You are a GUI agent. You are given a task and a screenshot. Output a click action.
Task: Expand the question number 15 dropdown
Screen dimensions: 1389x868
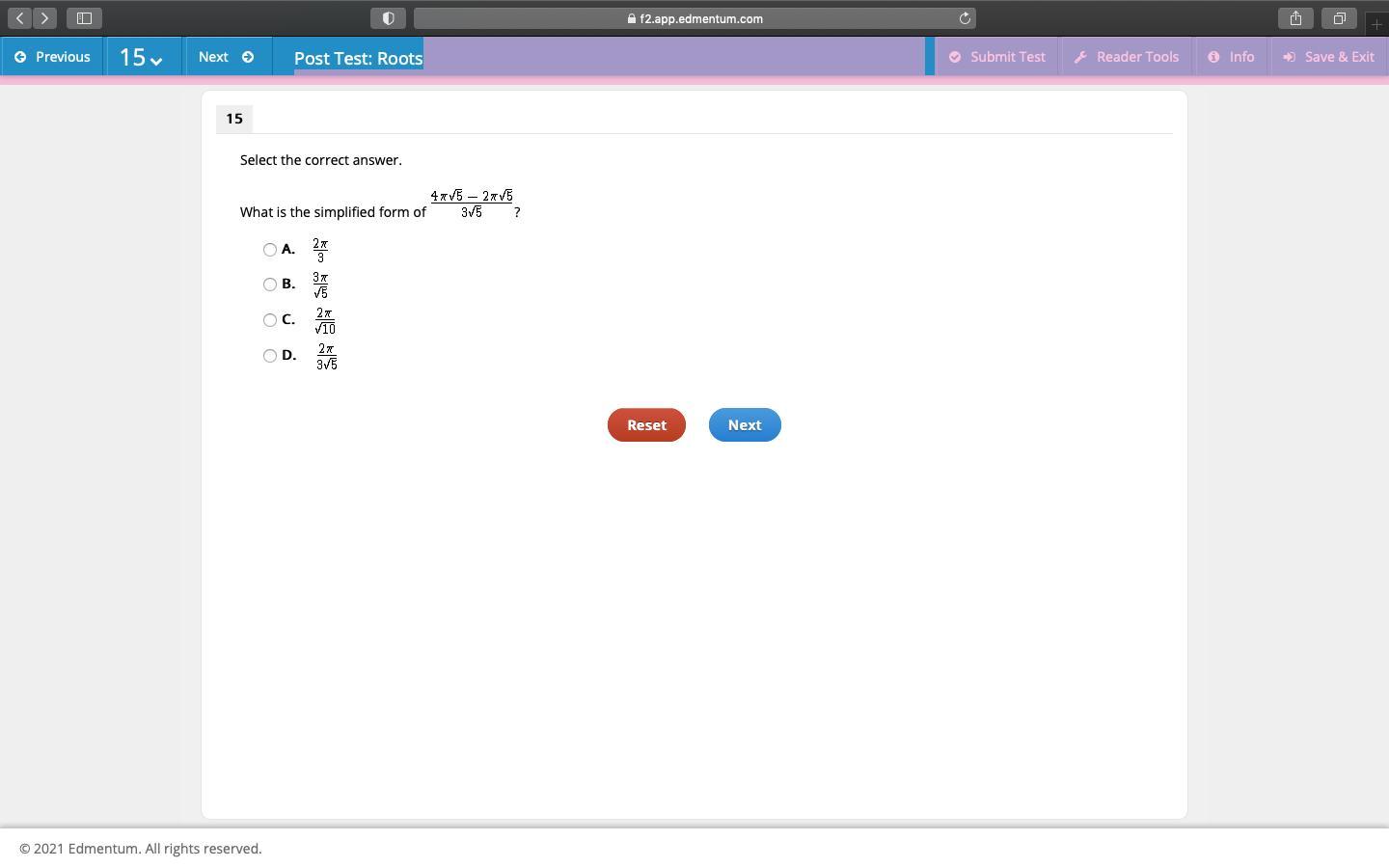click(141, 58)
